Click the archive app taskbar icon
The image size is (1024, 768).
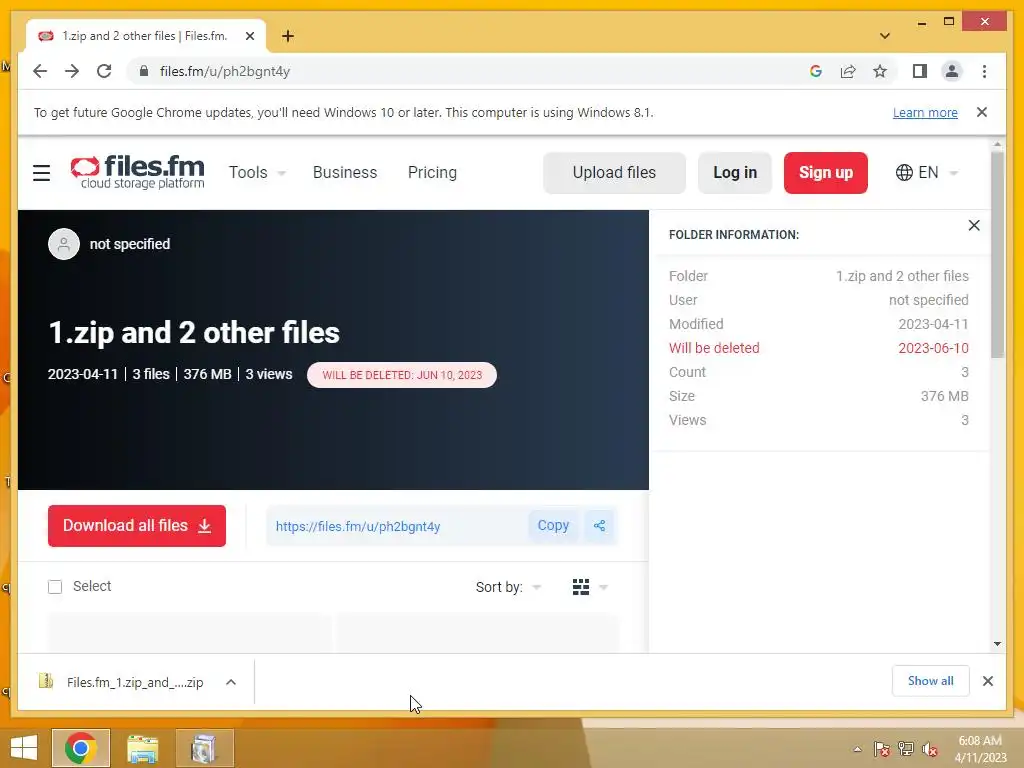[204, 748]
